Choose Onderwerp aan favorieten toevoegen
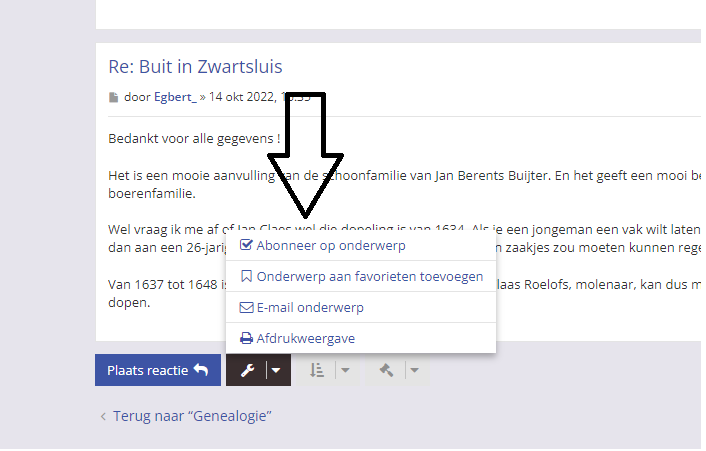 [361, 276]
